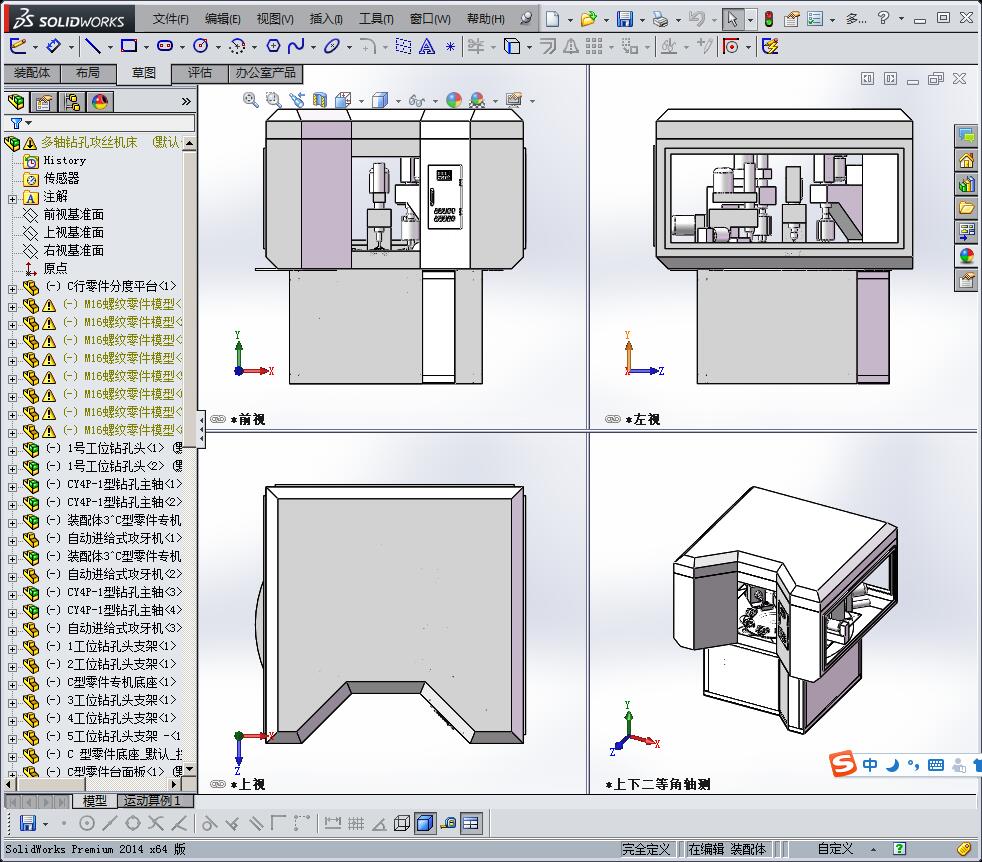
Task: Click the Edit Appearance color ball icon
Action: (453, 100)
